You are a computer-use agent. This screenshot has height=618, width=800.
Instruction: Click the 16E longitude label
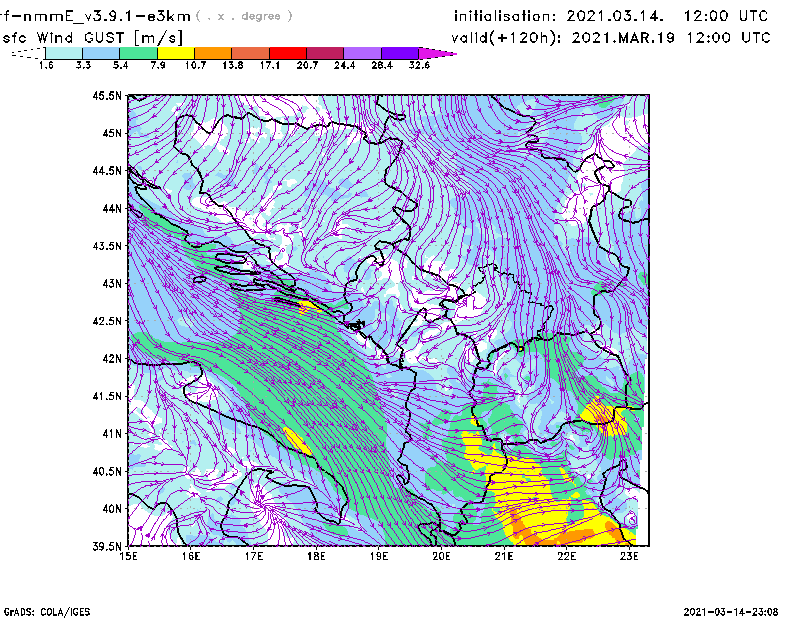pyautogui.click(x=191, y=556)
